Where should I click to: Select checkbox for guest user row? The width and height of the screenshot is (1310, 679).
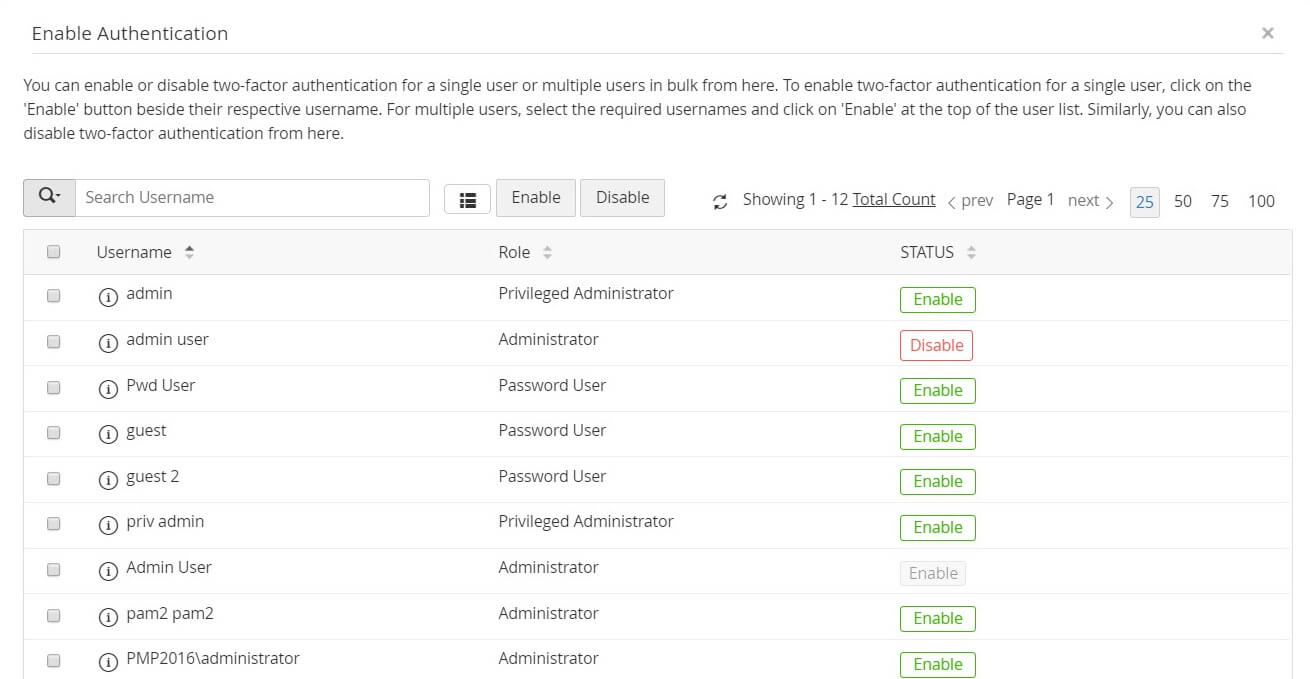[x=54, y=432]
